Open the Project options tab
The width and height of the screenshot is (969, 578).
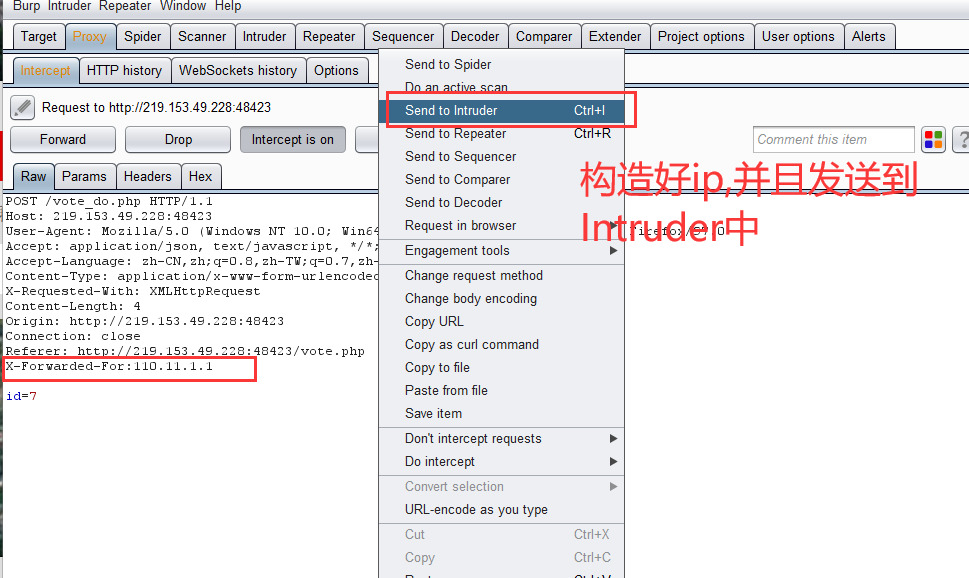(x=701, y=36)
